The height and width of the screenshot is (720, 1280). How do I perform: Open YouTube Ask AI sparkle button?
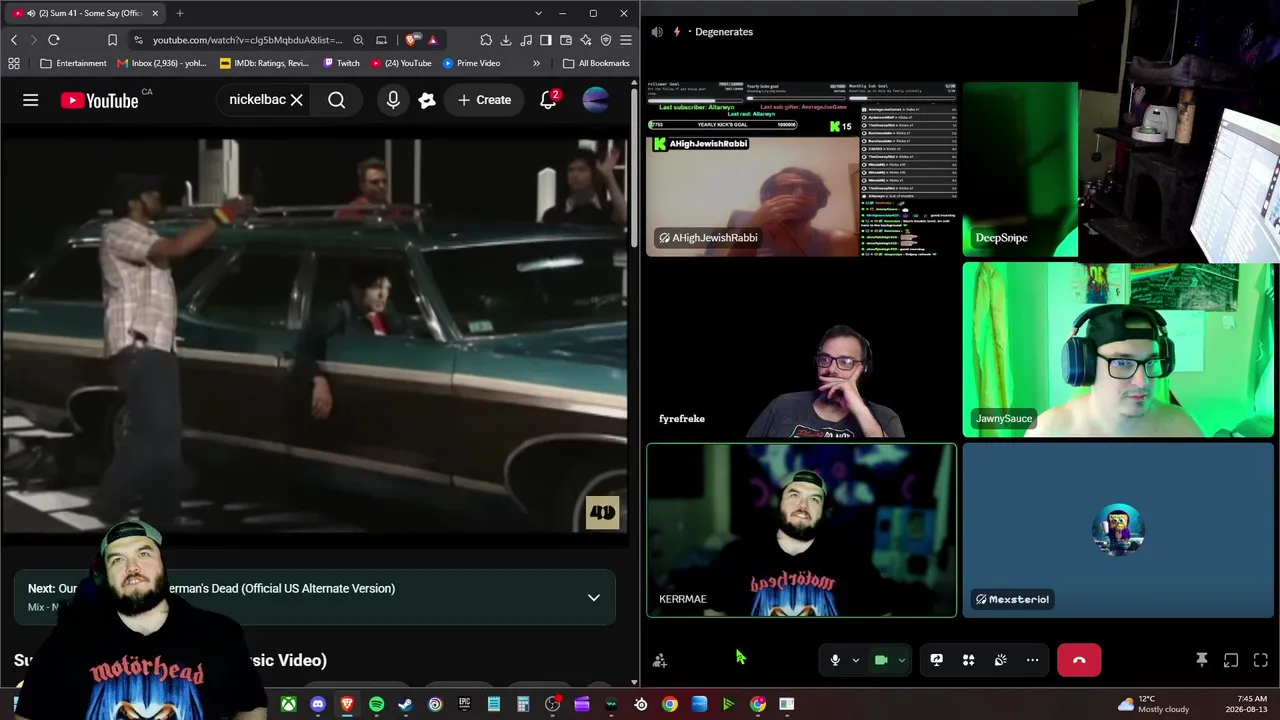[427, 100]
